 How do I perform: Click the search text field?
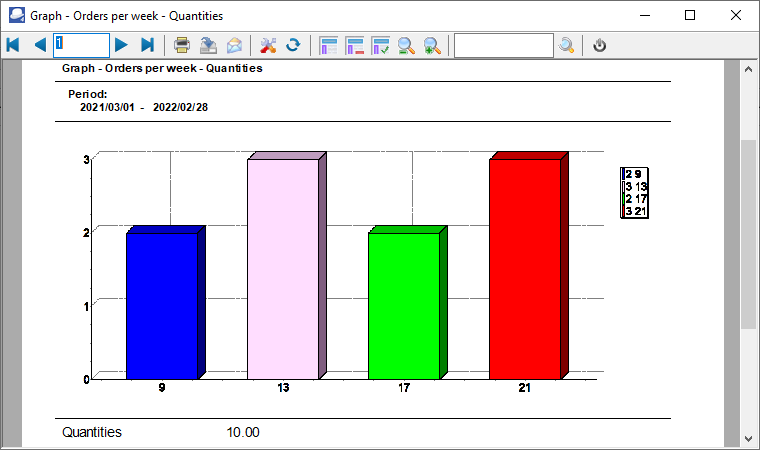(504, 46)
